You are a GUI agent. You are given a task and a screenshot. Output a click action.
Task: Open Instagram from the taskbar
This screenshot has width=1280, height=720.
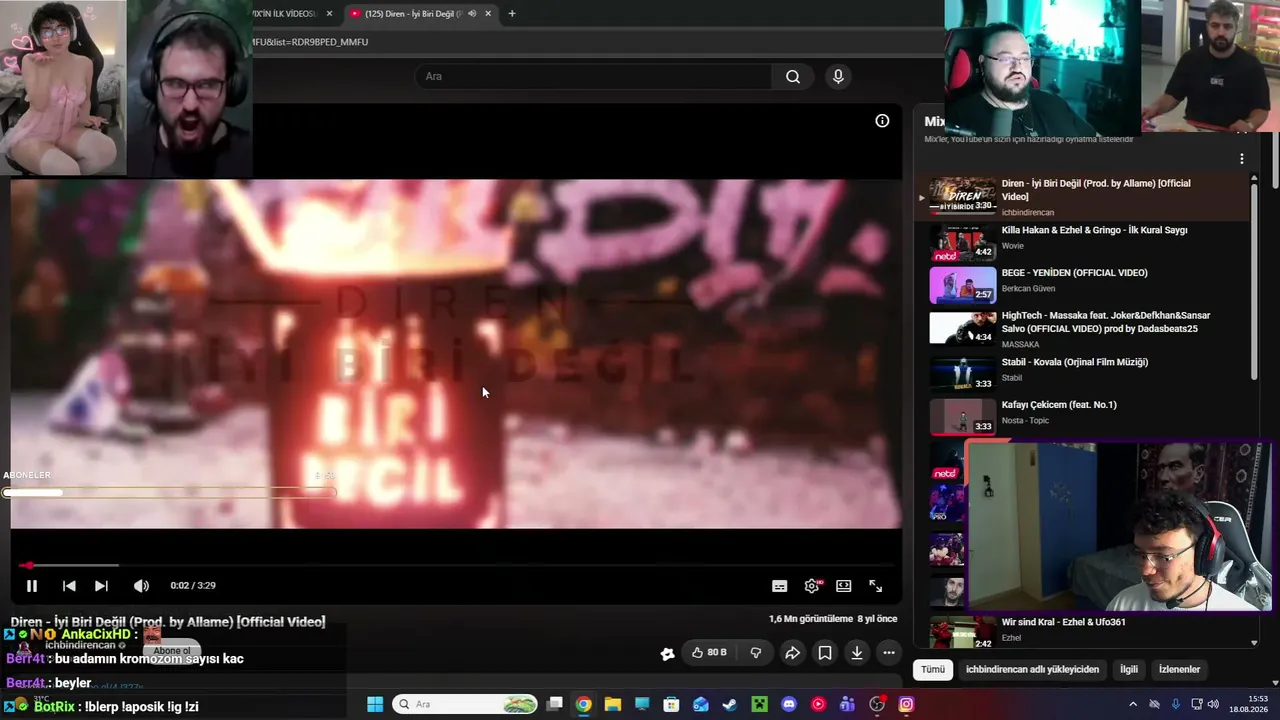[906, 704]
